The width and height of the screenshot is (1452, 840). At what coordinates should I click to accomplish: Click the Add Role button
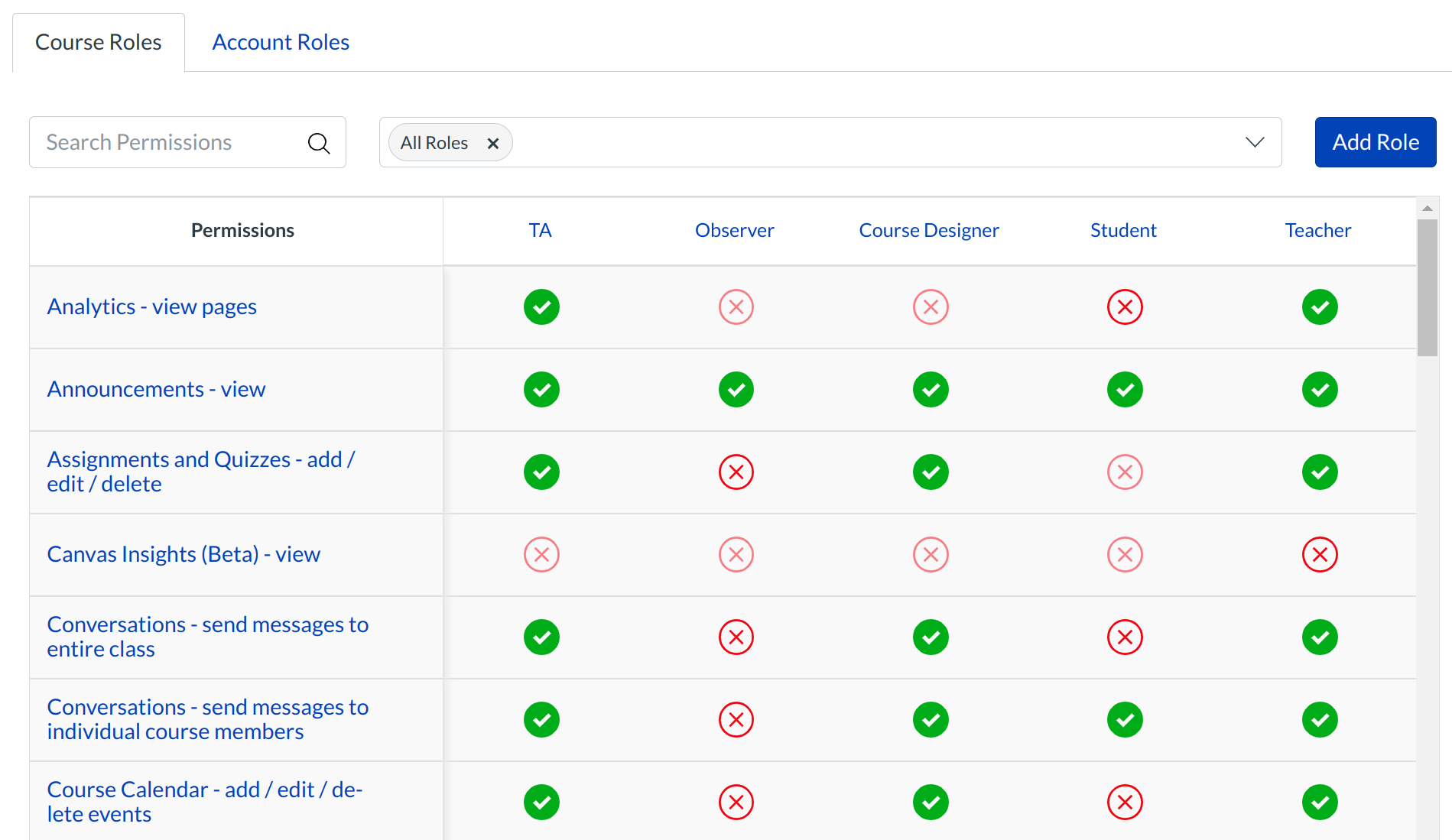[x=1375, y=142]
